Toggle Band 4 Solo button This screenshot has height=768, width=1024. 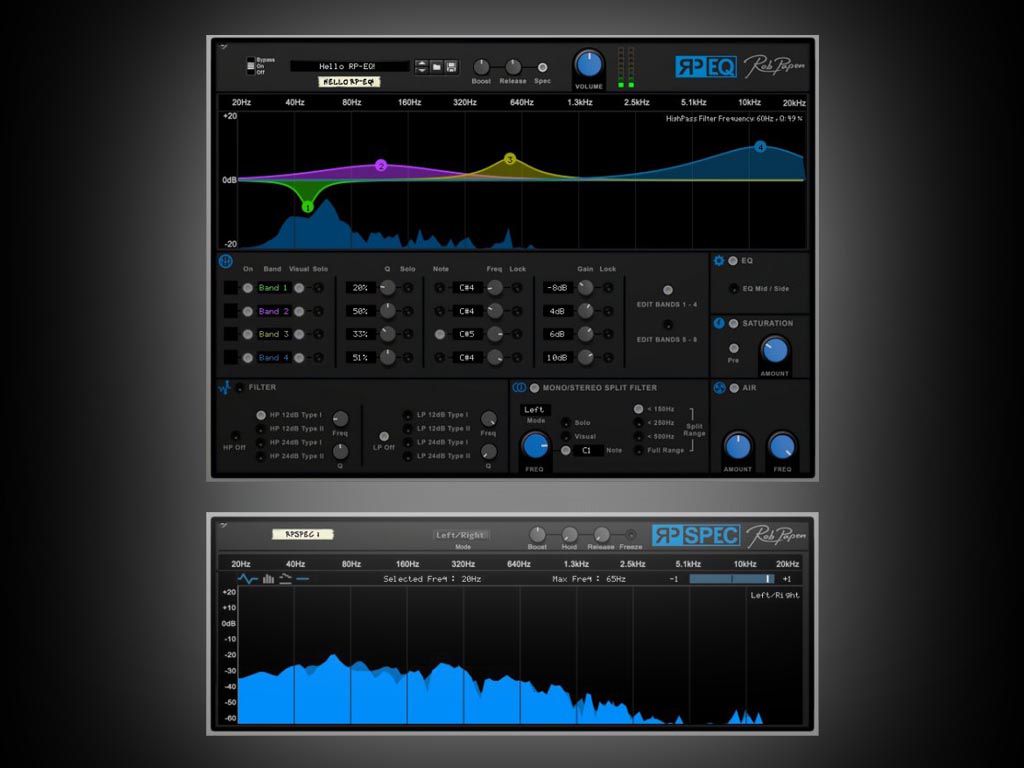point(318,358)
